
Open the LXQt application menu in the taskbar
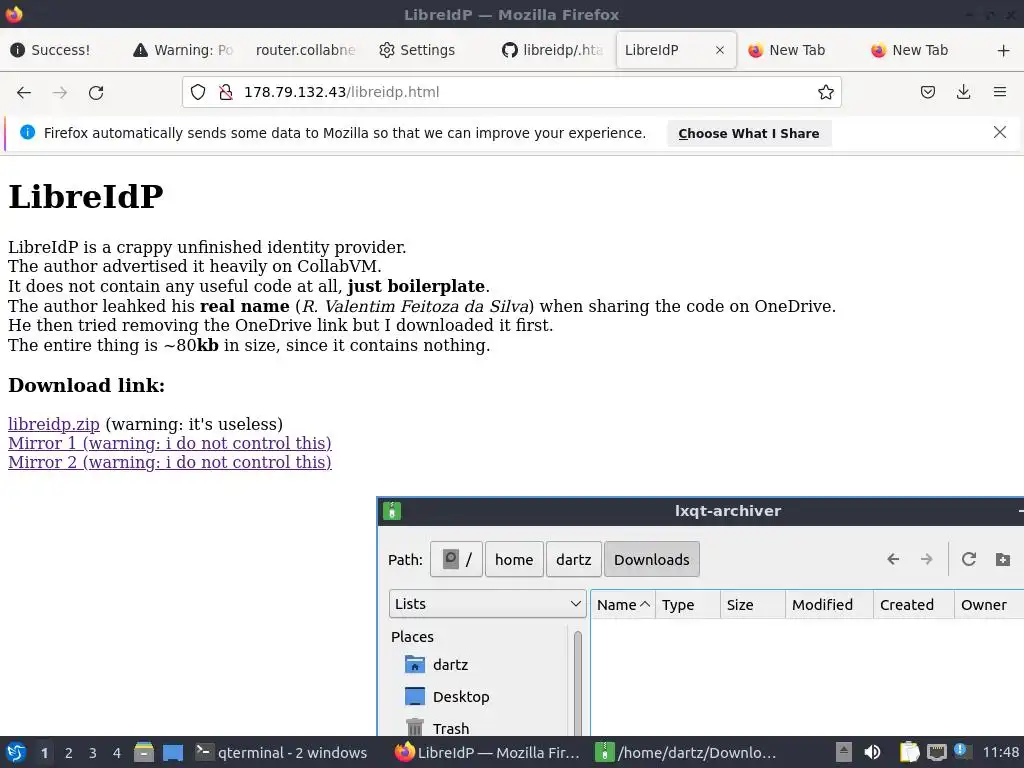click(x=16, y=752)
